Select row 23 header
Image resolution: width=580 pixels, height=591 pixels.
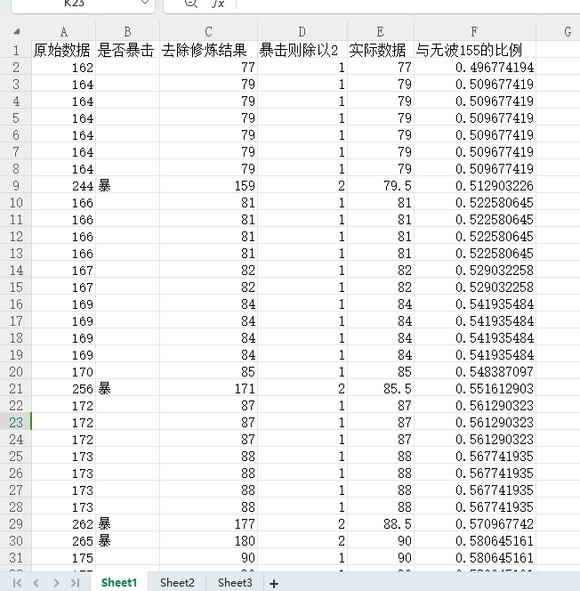coord(16,422)
